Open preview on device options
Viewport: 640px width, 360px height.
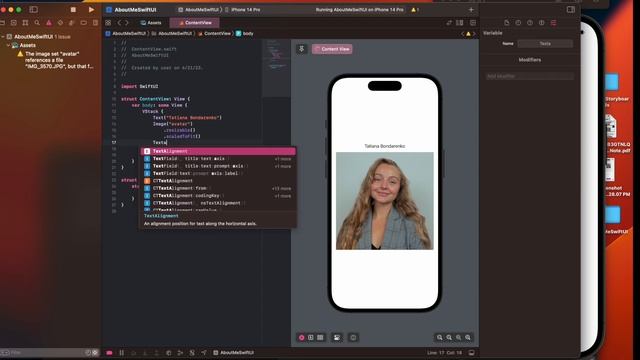point(353,338)
